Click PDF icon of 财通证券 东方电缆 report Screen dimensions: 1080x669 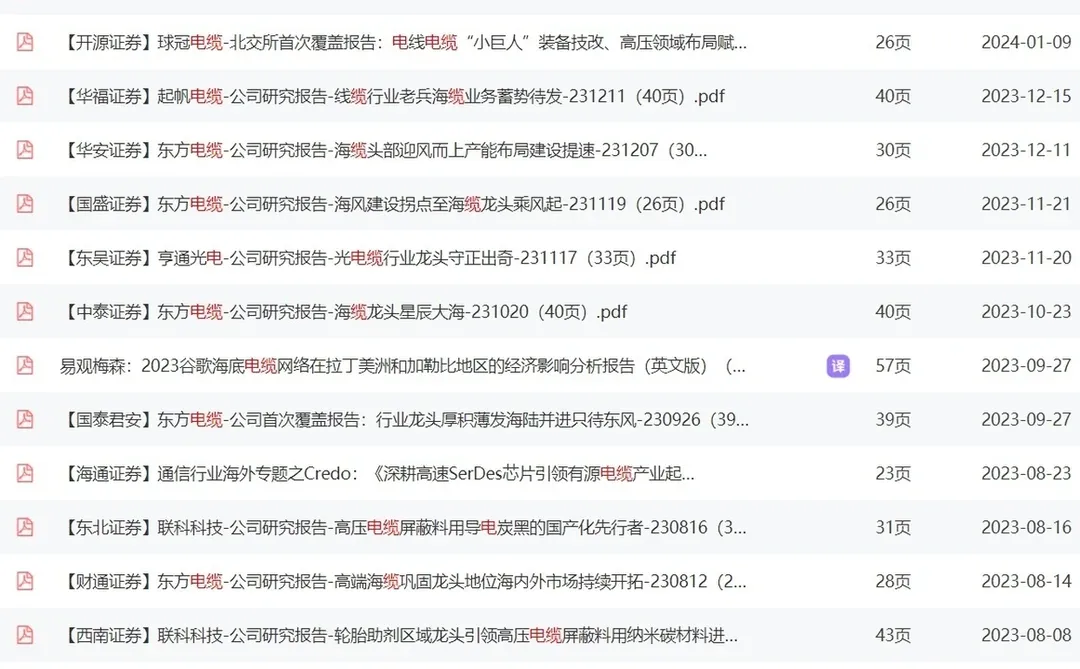pyautogui.click(x=25, y=581)
